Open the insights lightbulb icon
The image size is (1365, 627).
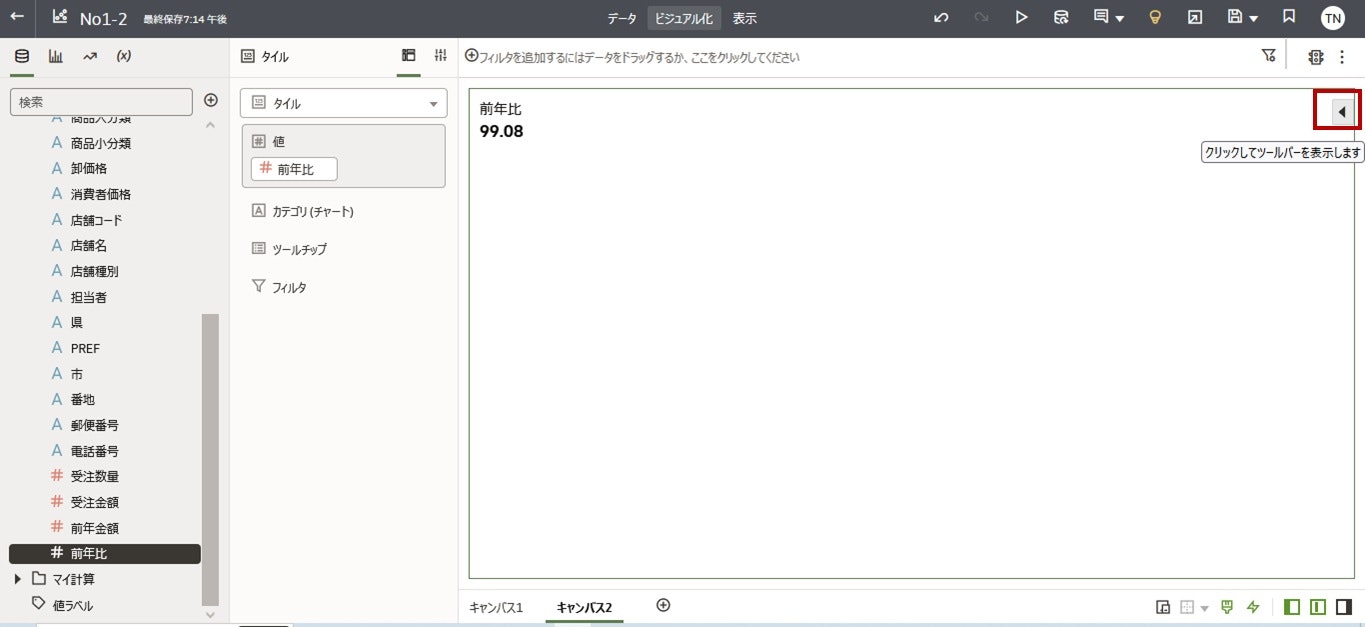(x=1154, y=17)
